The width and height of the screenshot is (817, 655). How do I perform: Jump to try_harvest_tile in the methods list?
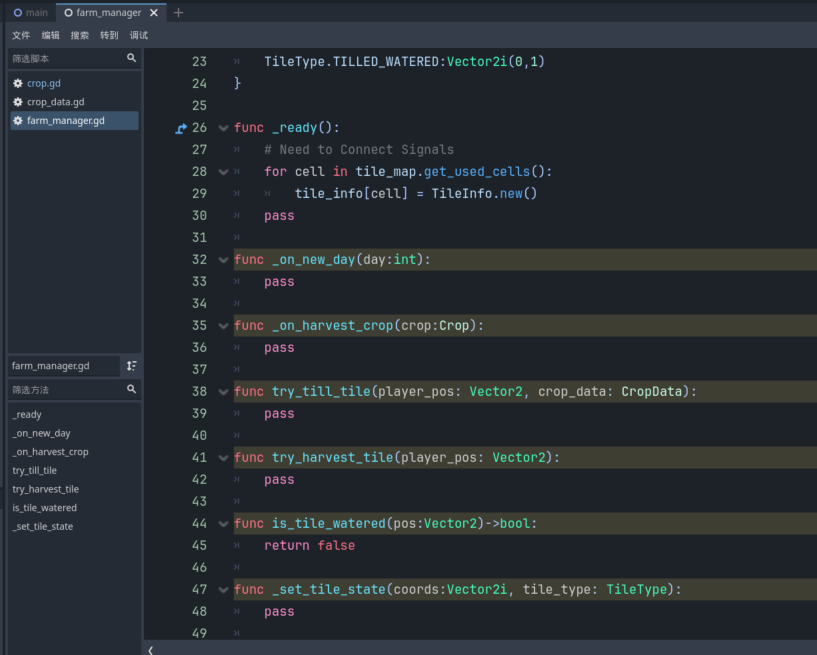pos(45,489)
